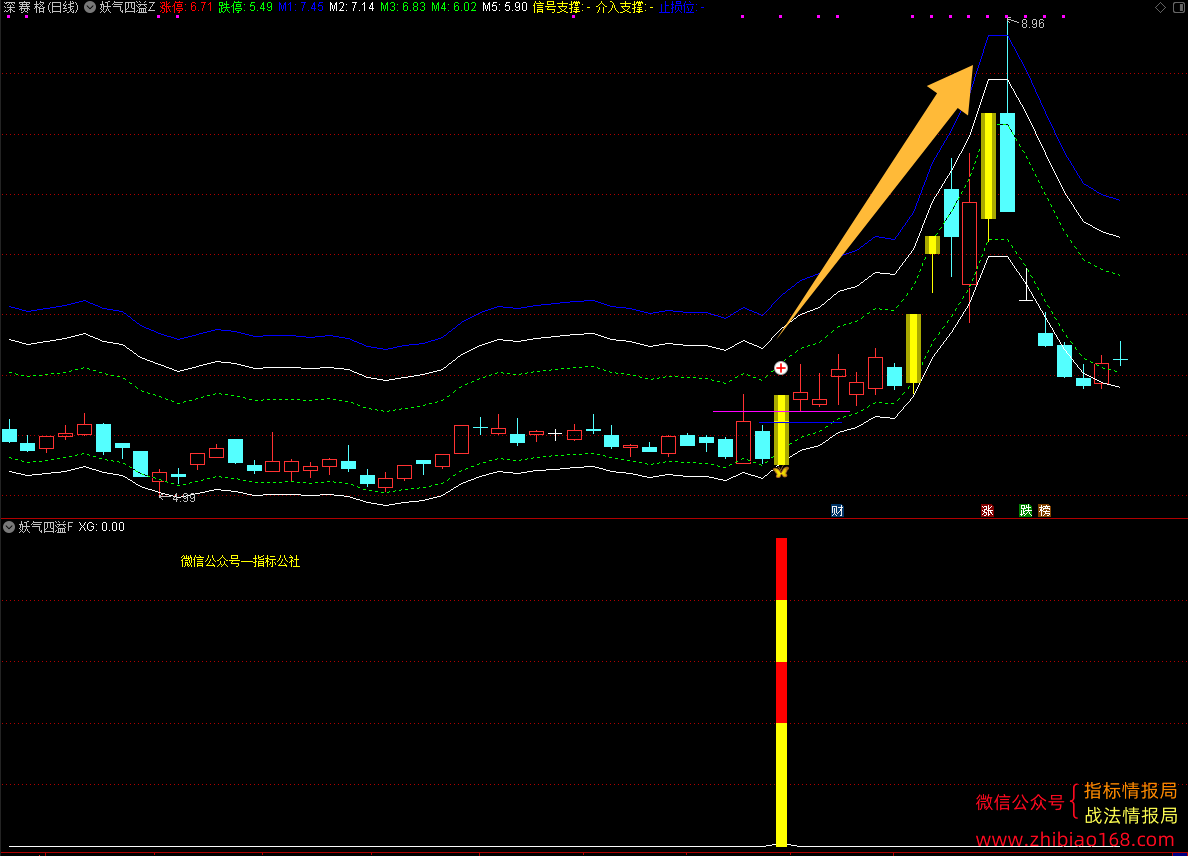The width and height of the screenshot is (1188, 856).
Task: Click the 涨停: 6.71 value
Action: (186, 8)
